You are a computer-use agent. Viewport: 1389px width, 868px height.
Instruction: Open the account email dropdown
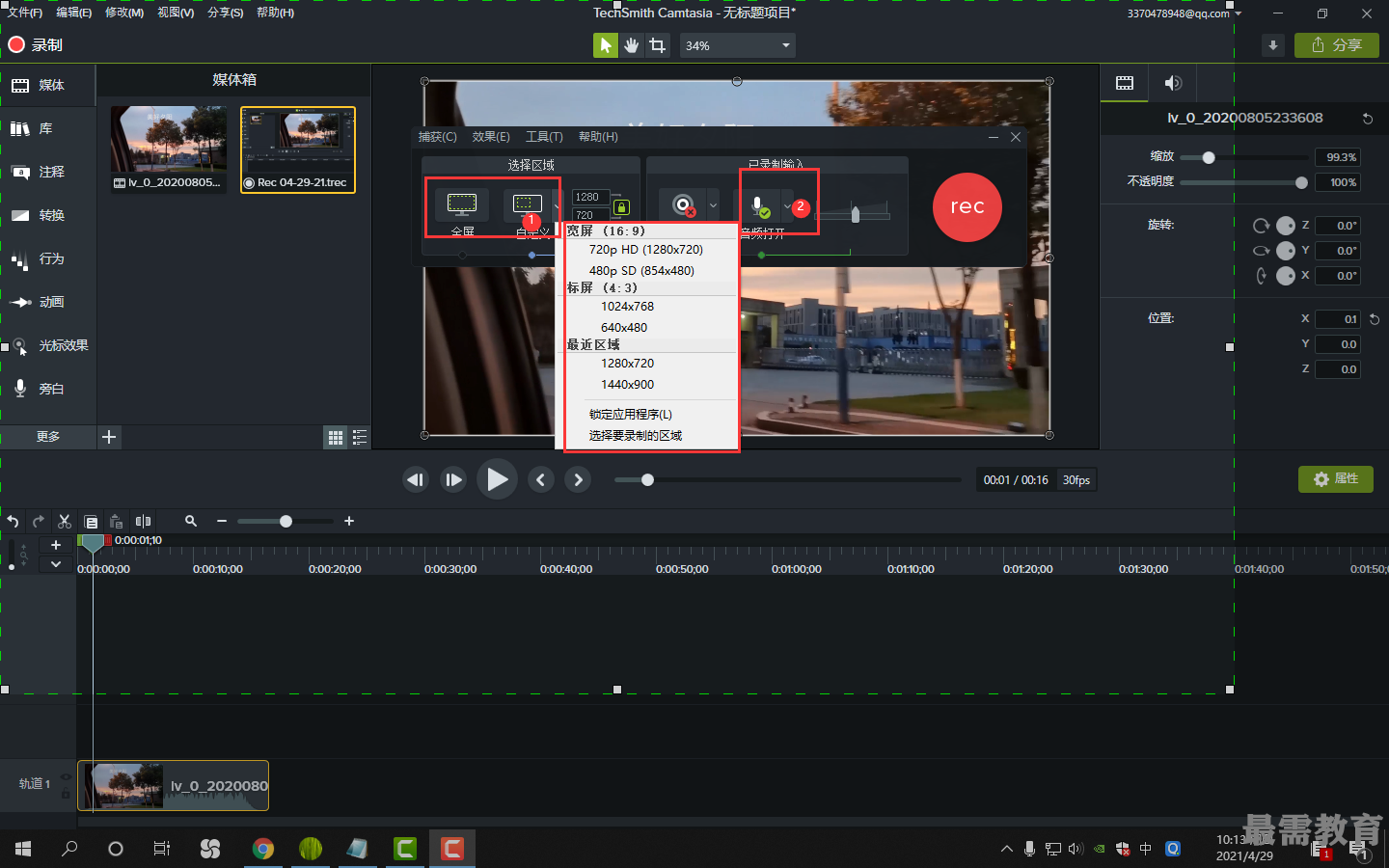tap(1185, 14)
